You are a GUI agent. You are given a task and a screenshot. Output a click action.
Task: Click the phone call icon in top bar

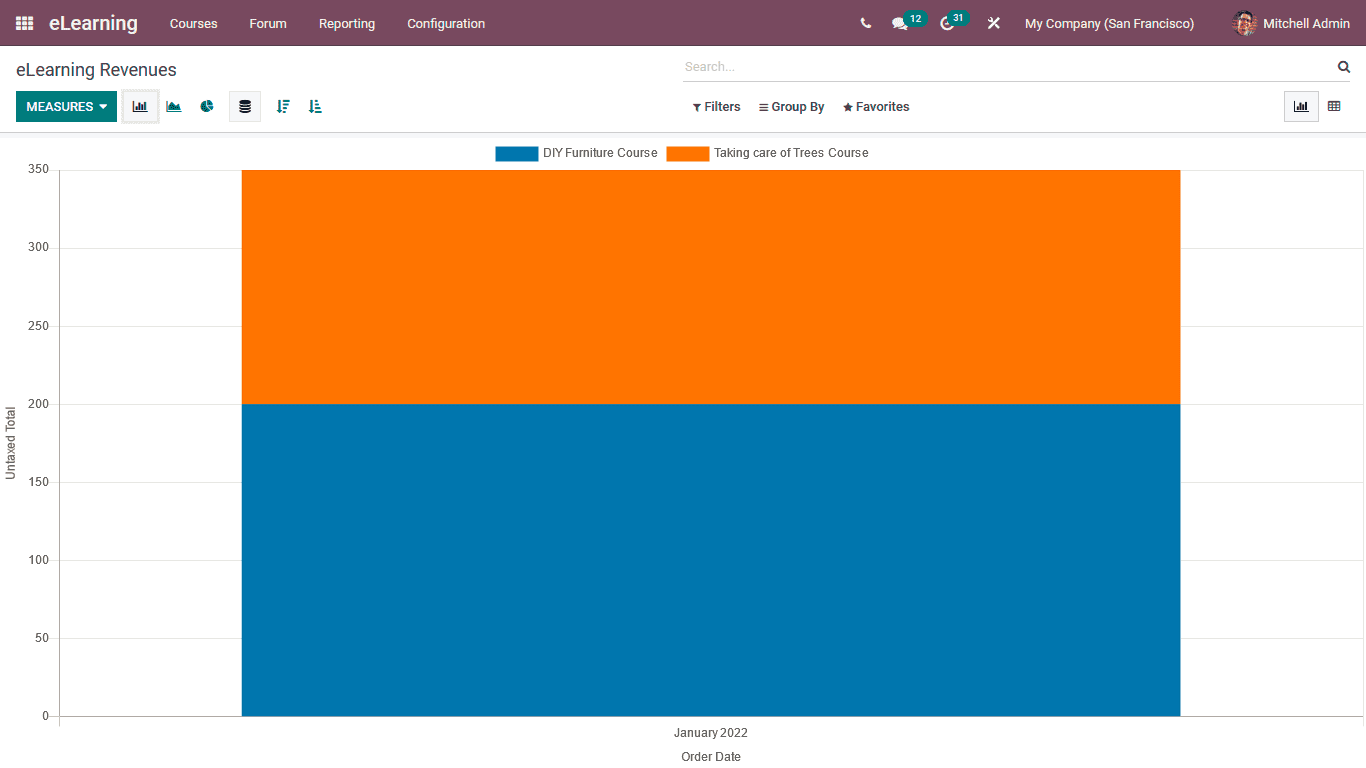[x=865, y=23]
